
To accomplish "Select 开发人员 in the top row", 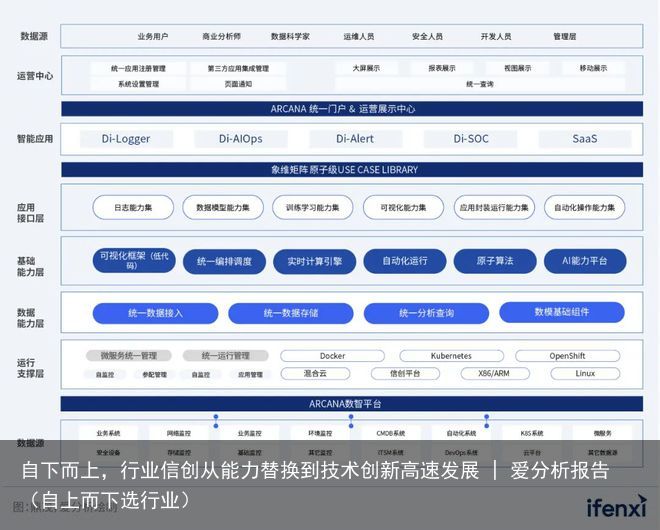I will 496,37.
